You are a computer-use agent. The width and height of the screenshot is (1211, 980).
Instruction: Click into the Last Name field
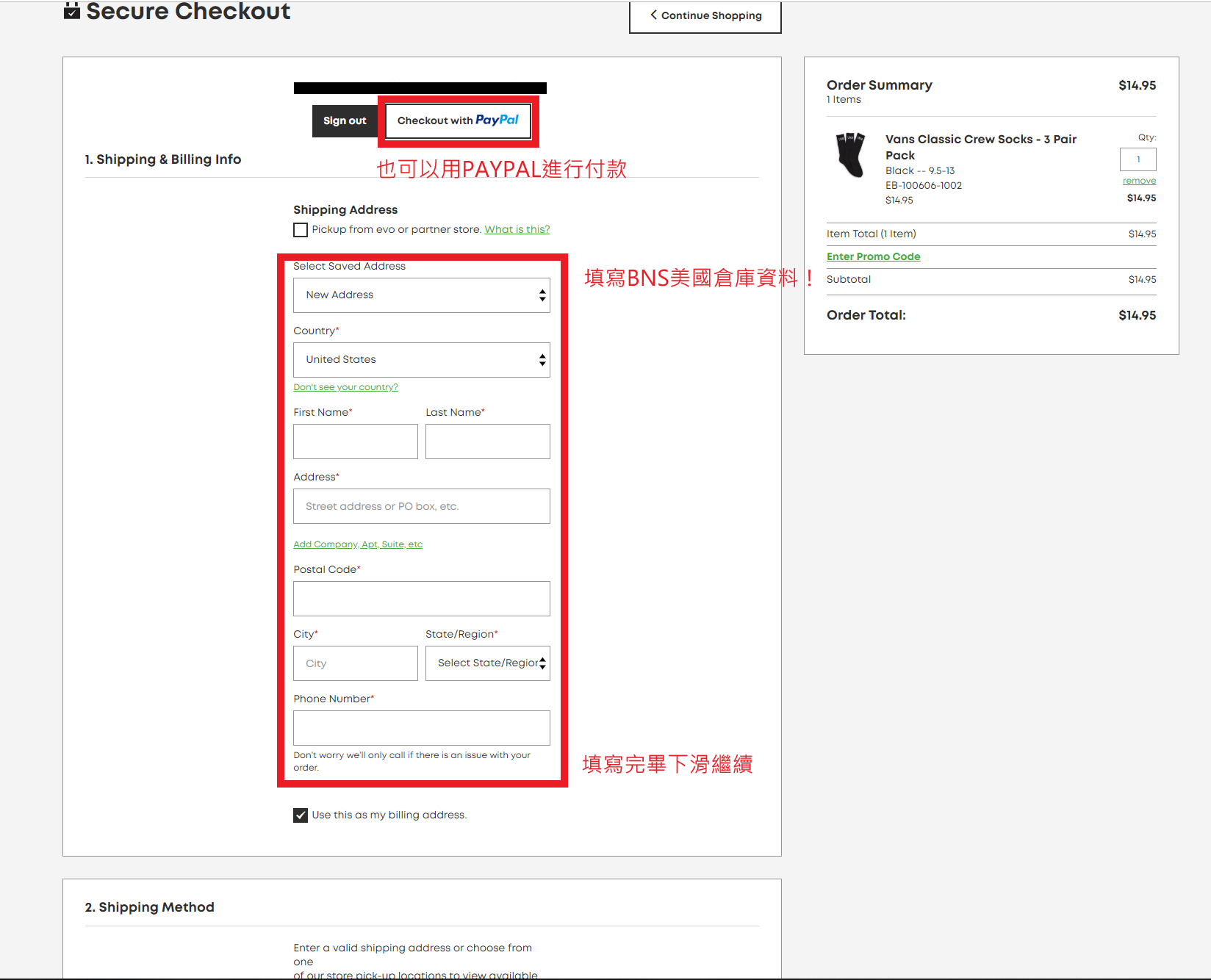(x=487, y=442)
